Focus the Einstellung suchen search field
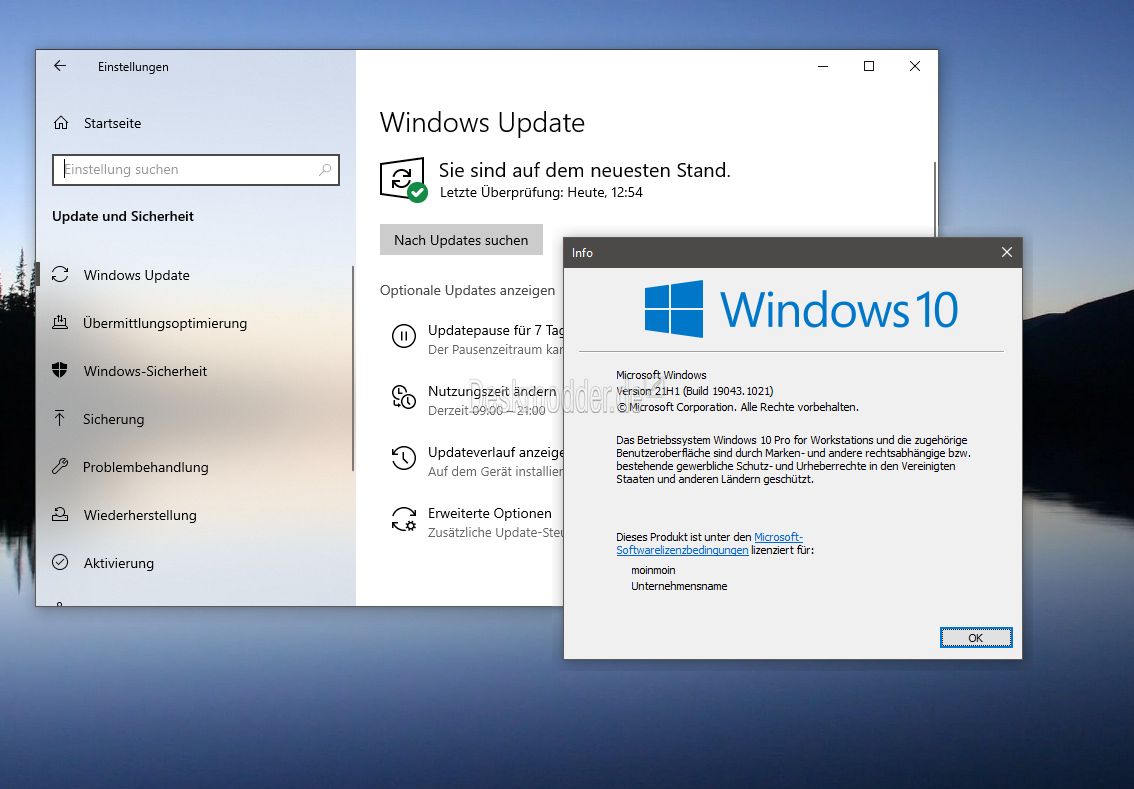The image size is (1134, 789). [195, 169]
